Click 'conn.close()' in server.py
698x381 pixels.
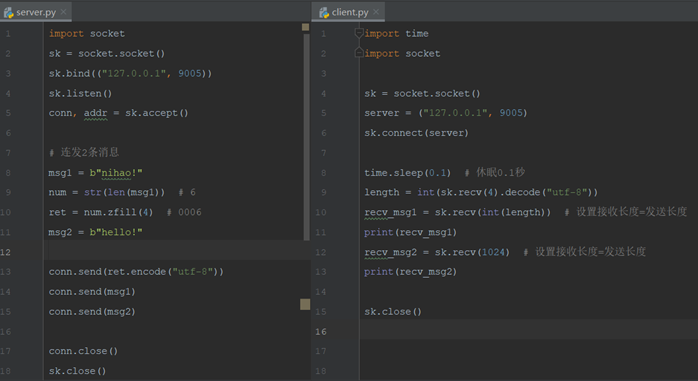[x=83, y=351]
